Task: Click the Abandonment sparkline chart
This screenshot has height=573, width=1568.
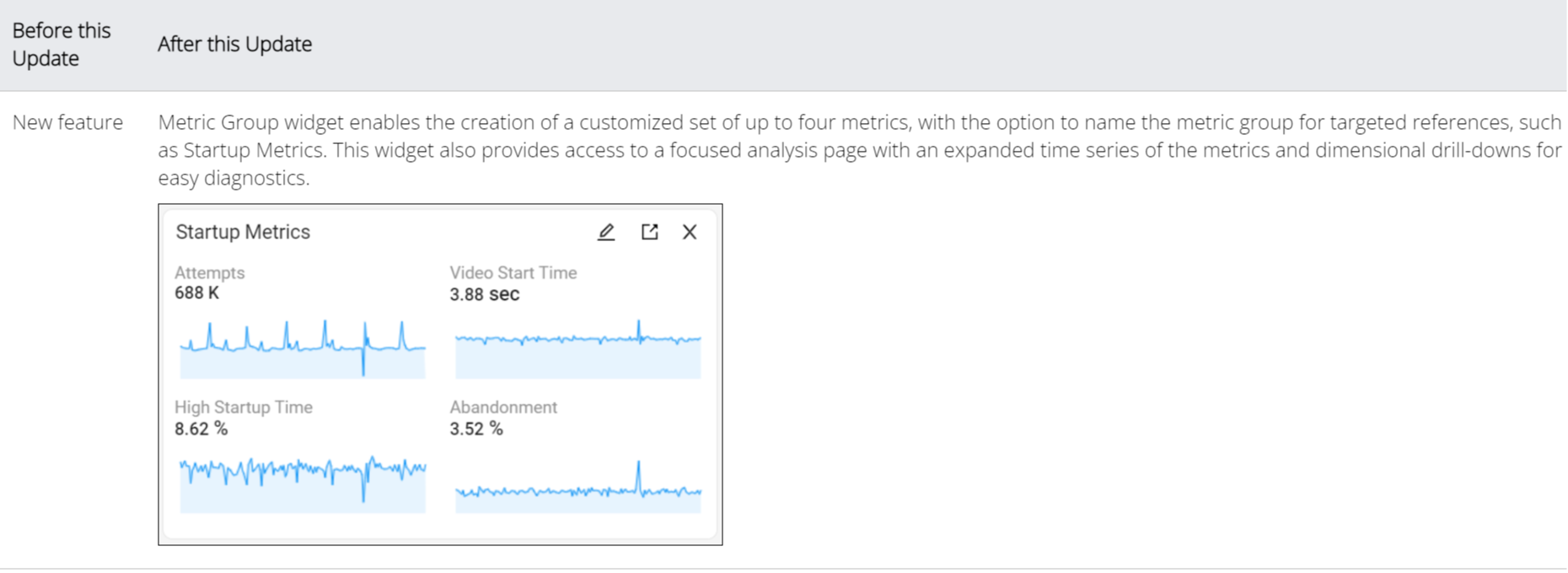Action: click(x=577, y=489)
